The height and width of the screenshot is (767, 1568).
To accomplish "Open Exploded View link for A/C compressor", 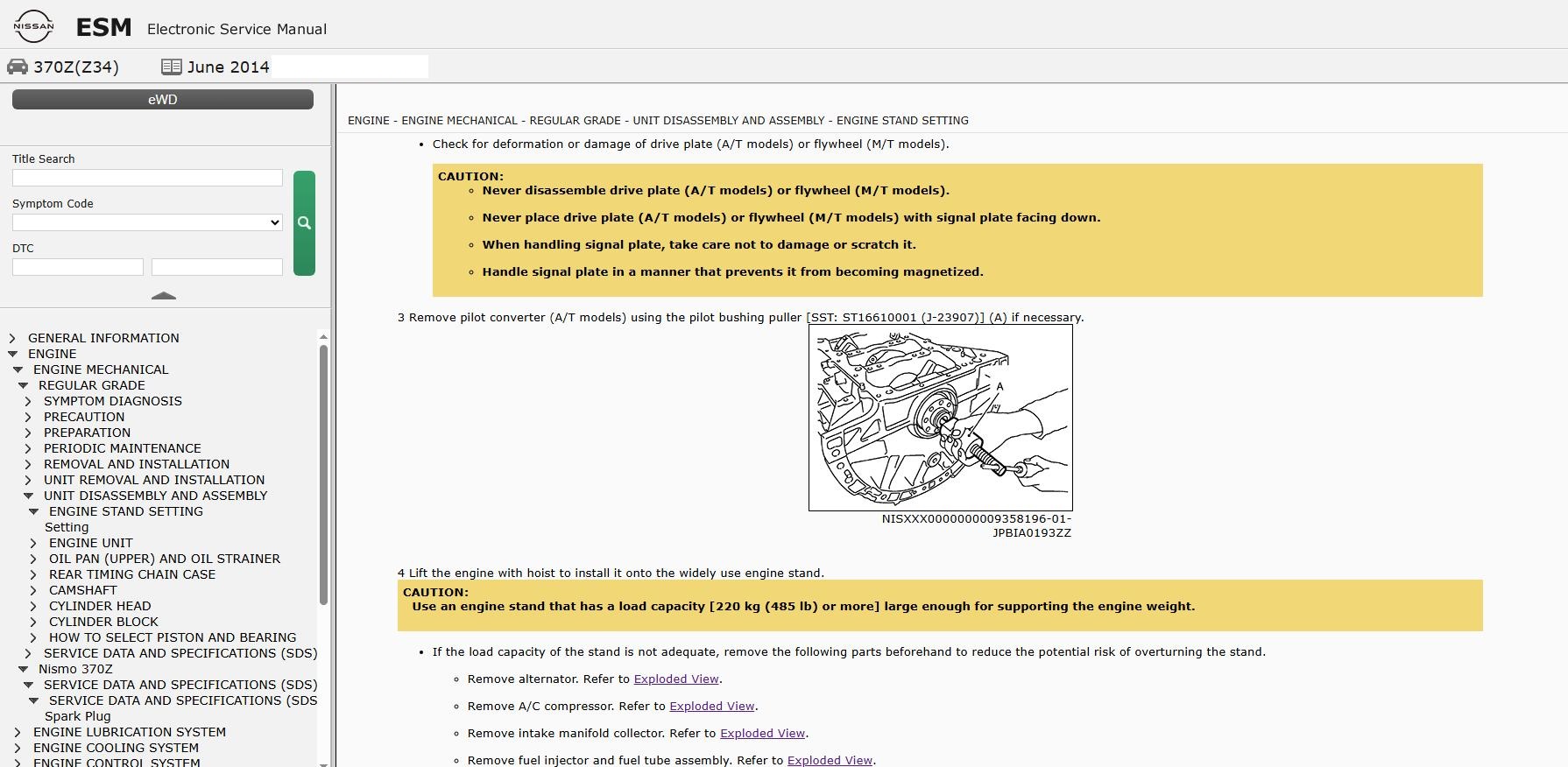I will (x=712, y=707).
